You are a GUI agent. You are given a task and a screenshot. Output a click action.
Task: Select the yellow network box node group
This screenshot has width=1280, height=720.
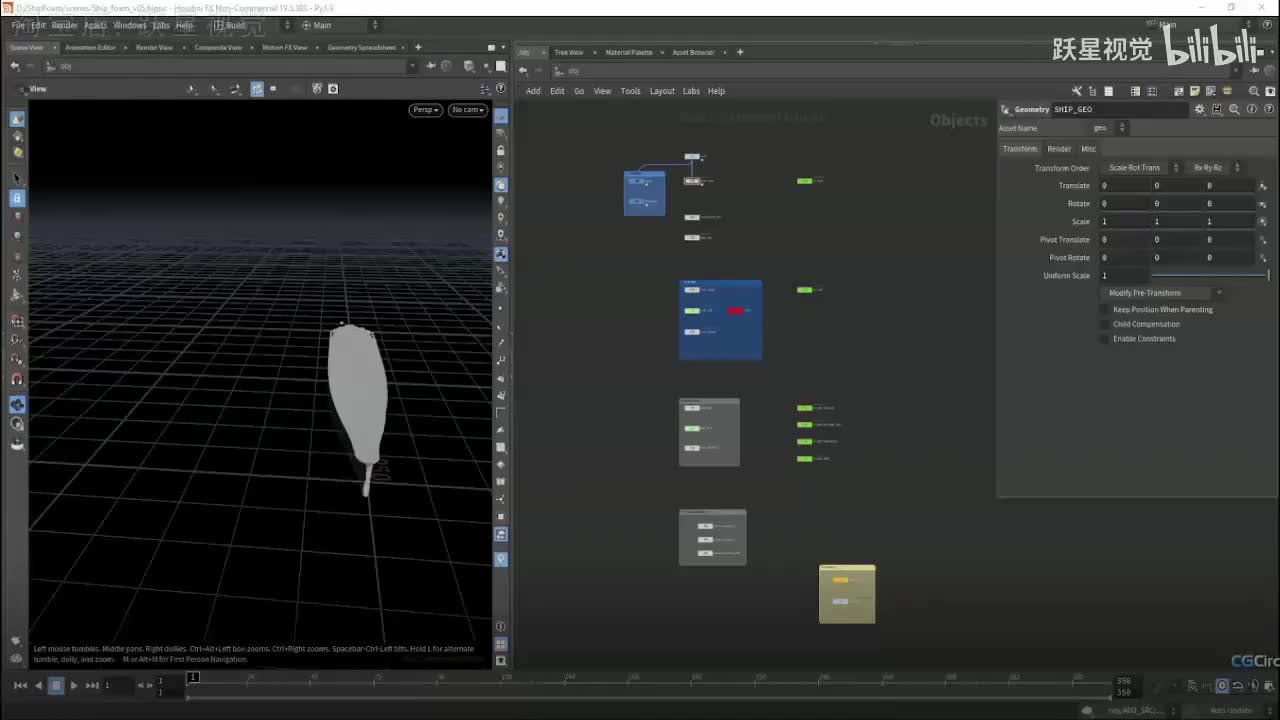(x=847, y=594)
